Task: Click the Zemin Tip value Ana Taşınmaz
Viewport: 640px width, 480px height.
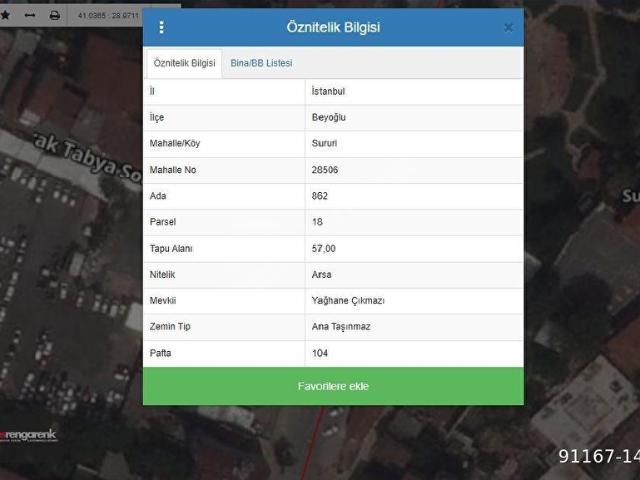Action: click(x=341, y=327)
